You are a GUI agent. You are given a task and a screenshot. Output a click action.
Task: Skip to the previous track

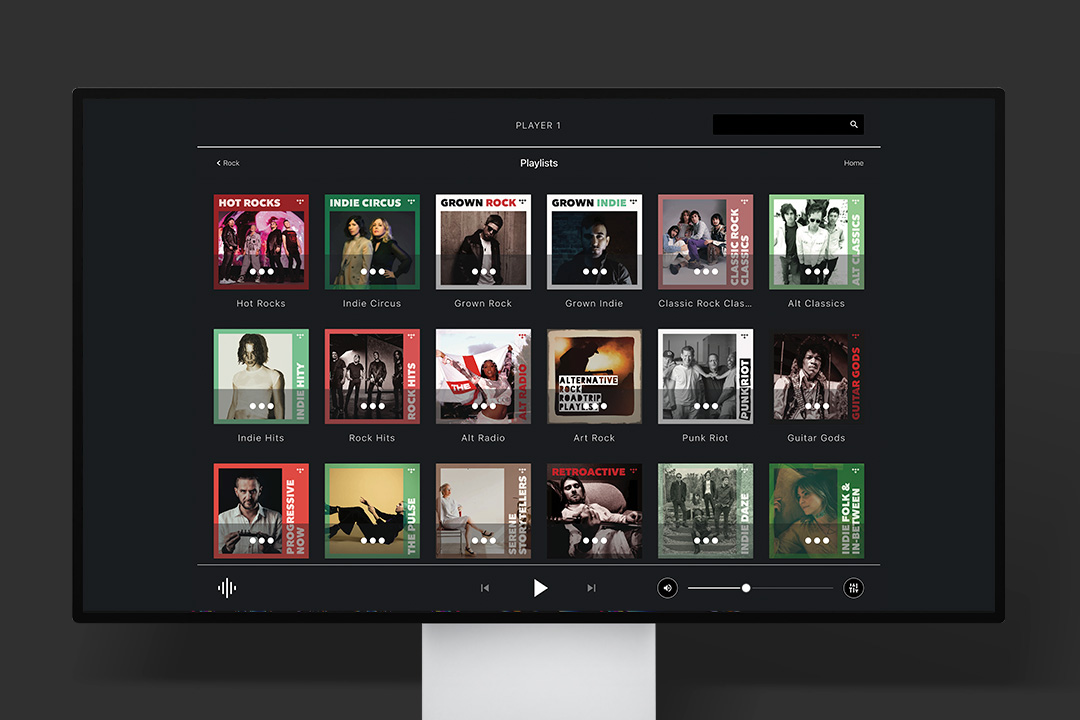click(x=485, y=588)
